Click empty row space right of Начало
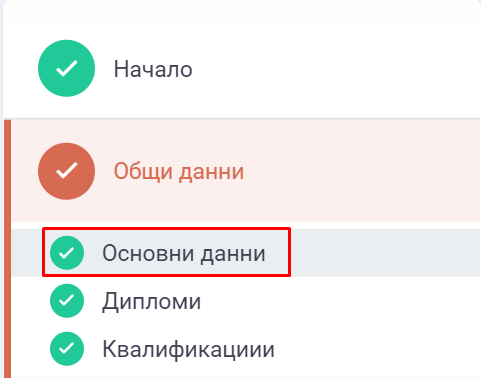Image resolution: width=481 pixels, height=378 pixels. click(337, 69)
